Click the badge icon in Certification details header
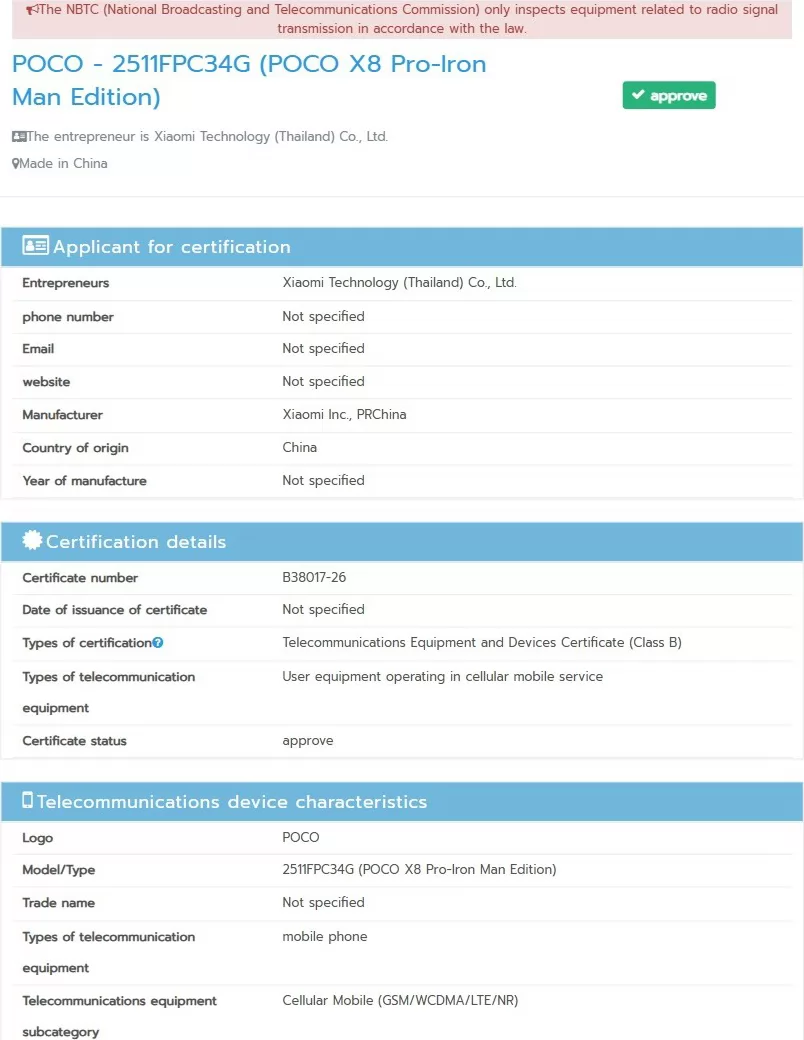Screen dimensions: 804x1040 pos(32,541)
